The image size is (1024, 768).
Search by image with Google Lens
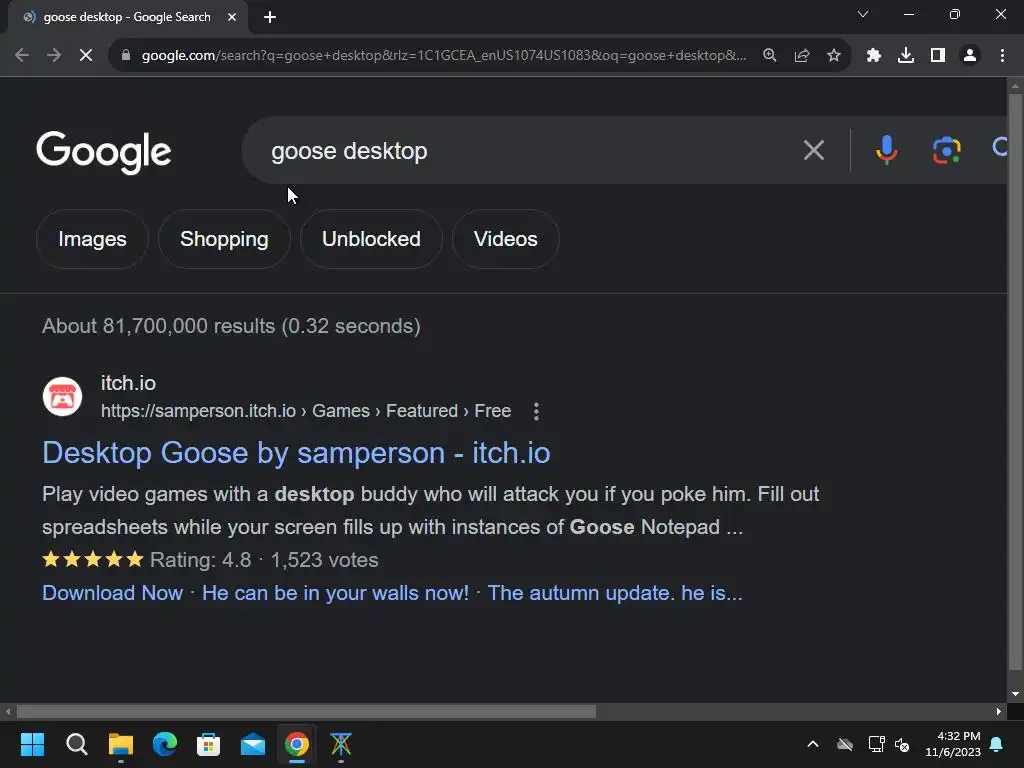point(946,150)
